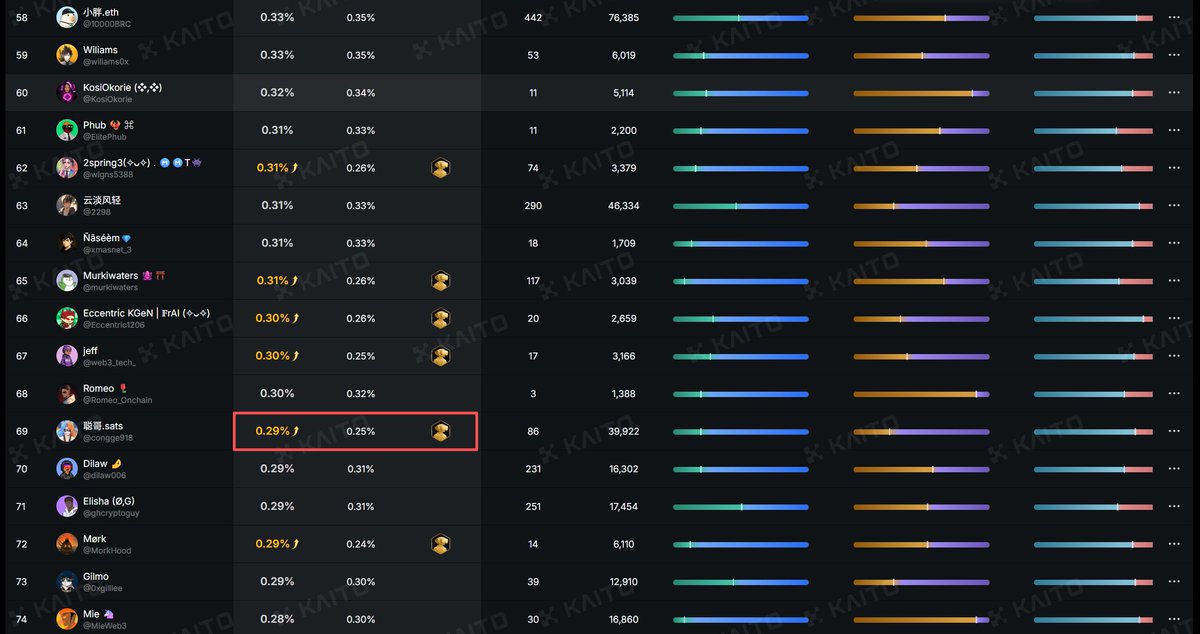Click gold badge in 2spring3 row
This screenshot has width=1200, height=634.
coord(440,168)
